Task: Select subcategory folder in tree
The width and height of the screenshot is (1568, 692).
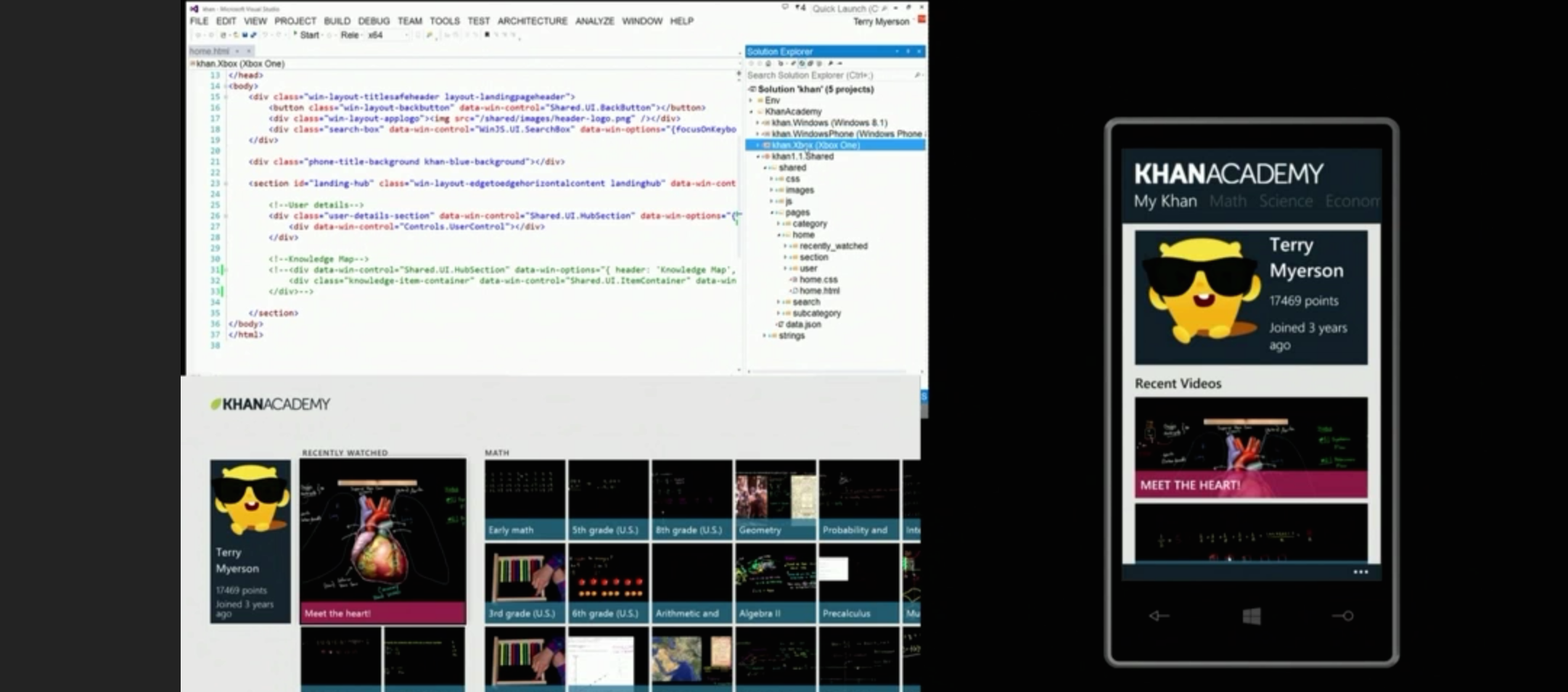Action: [x=816, y=313]
